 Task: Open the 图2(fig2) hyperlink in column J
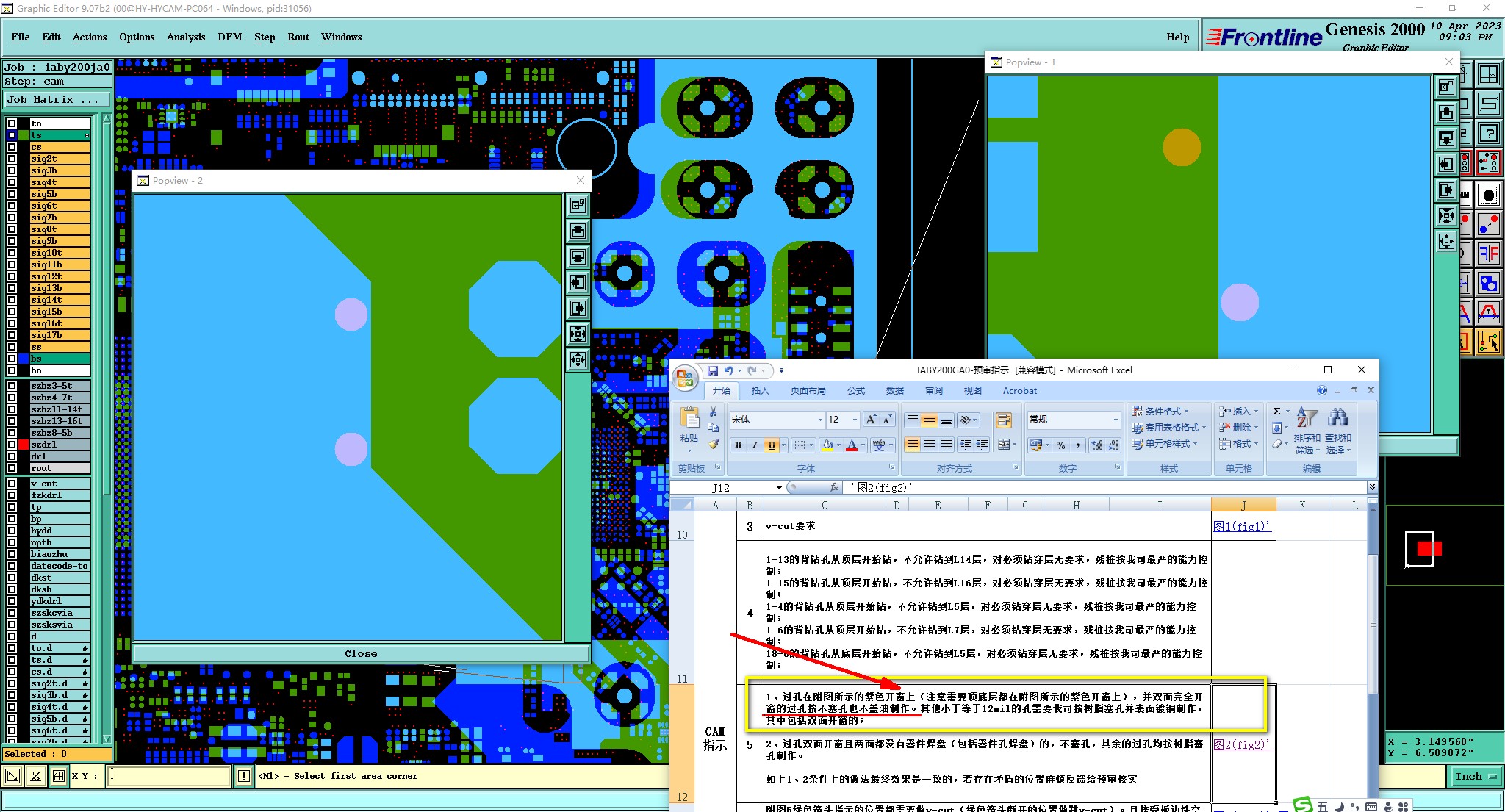(1241, 744)
